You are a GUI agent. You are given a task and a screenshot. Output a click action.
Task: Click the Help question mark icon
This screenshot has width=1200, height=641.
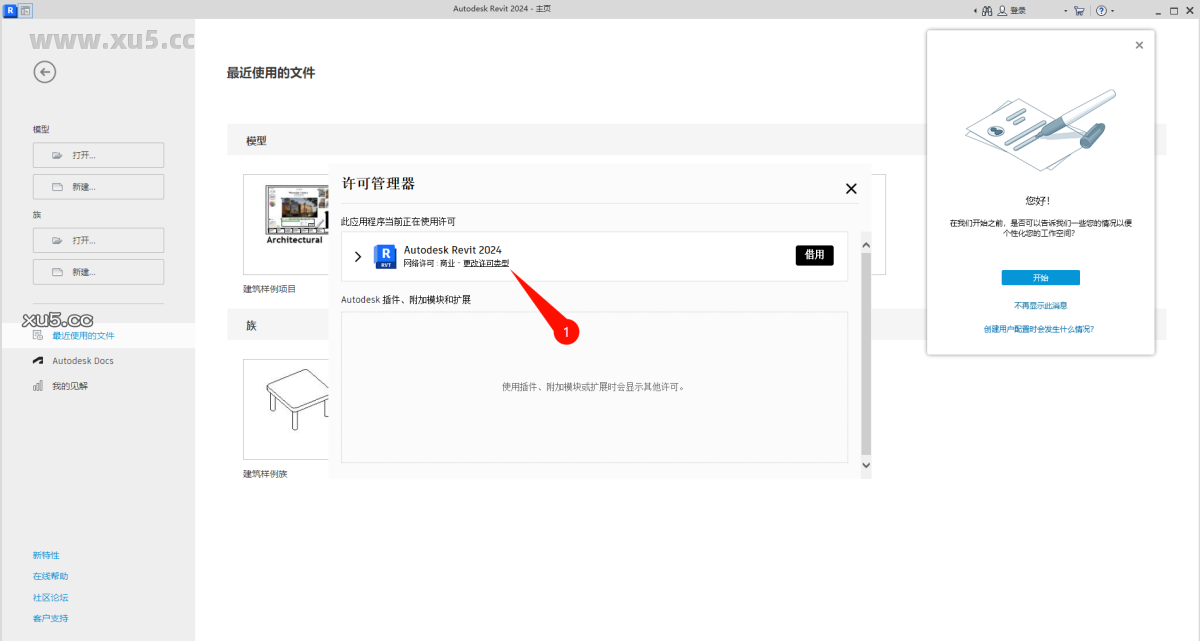click(x=1100, y=8)
